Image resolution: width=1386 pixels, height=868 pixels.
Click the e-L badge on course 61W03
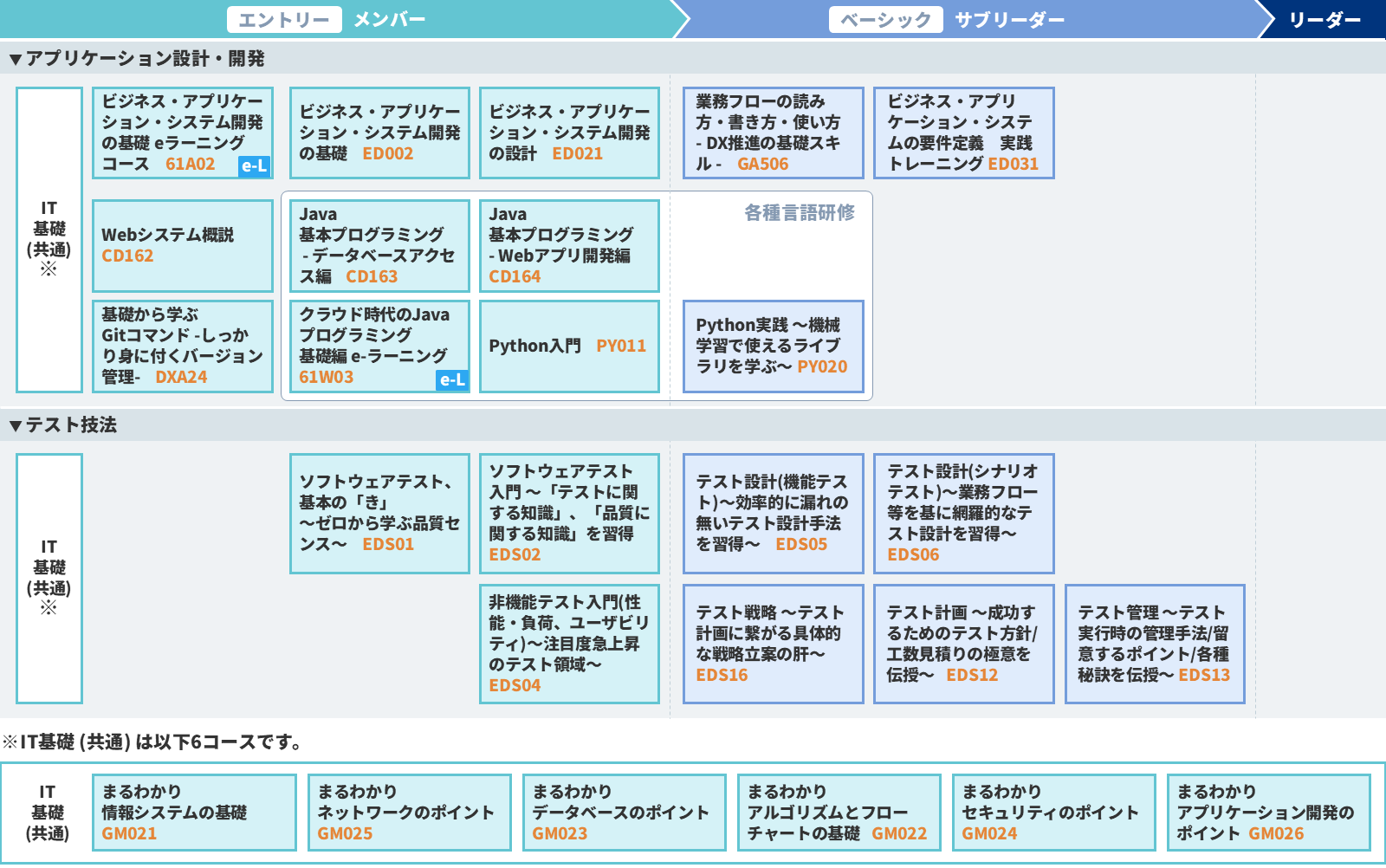pyautogui.click(x=452, y=379)
